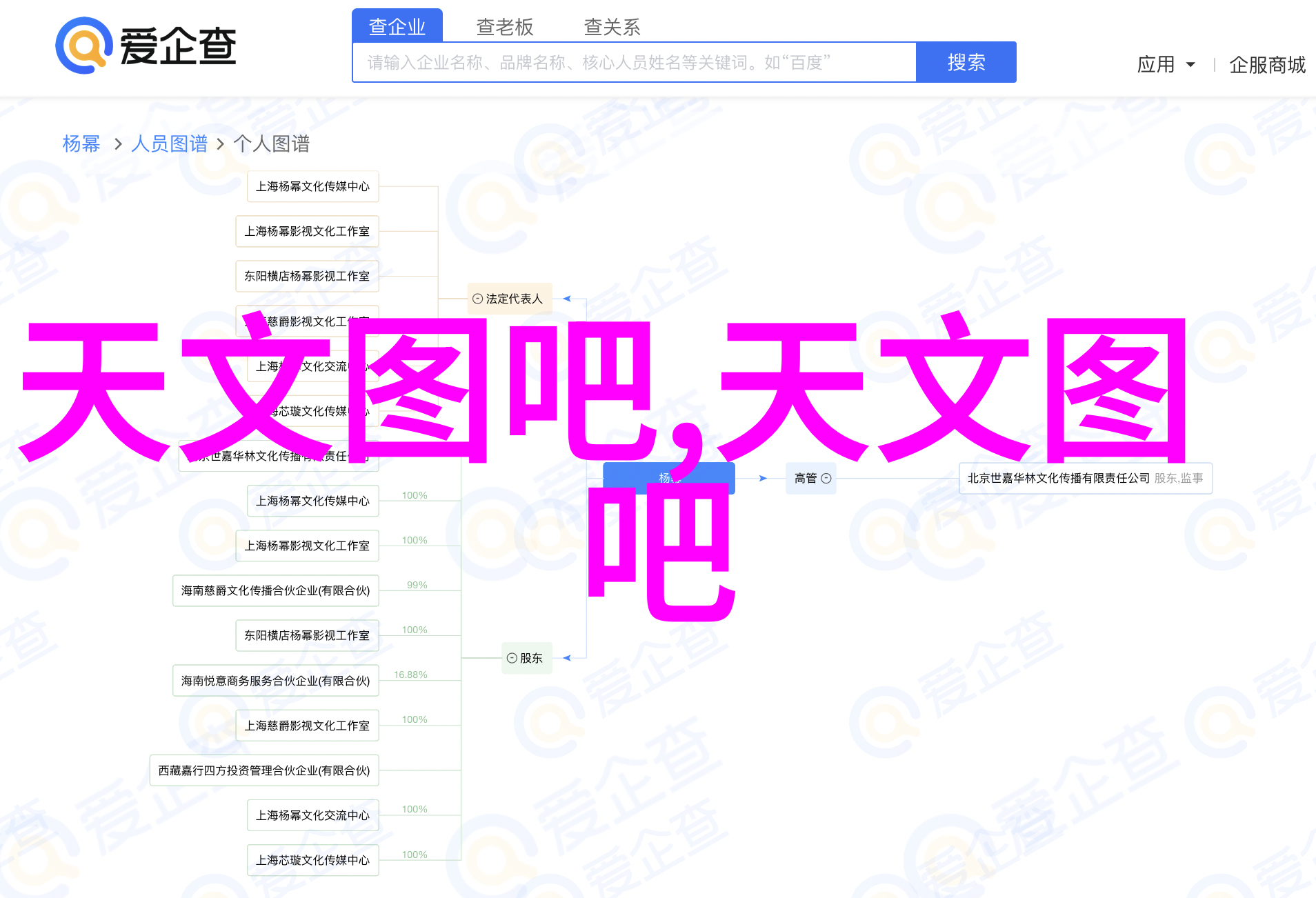Click the 法定代表人 node label
This screenshot has width=1316, height=898.
click(x=515, y=299)
